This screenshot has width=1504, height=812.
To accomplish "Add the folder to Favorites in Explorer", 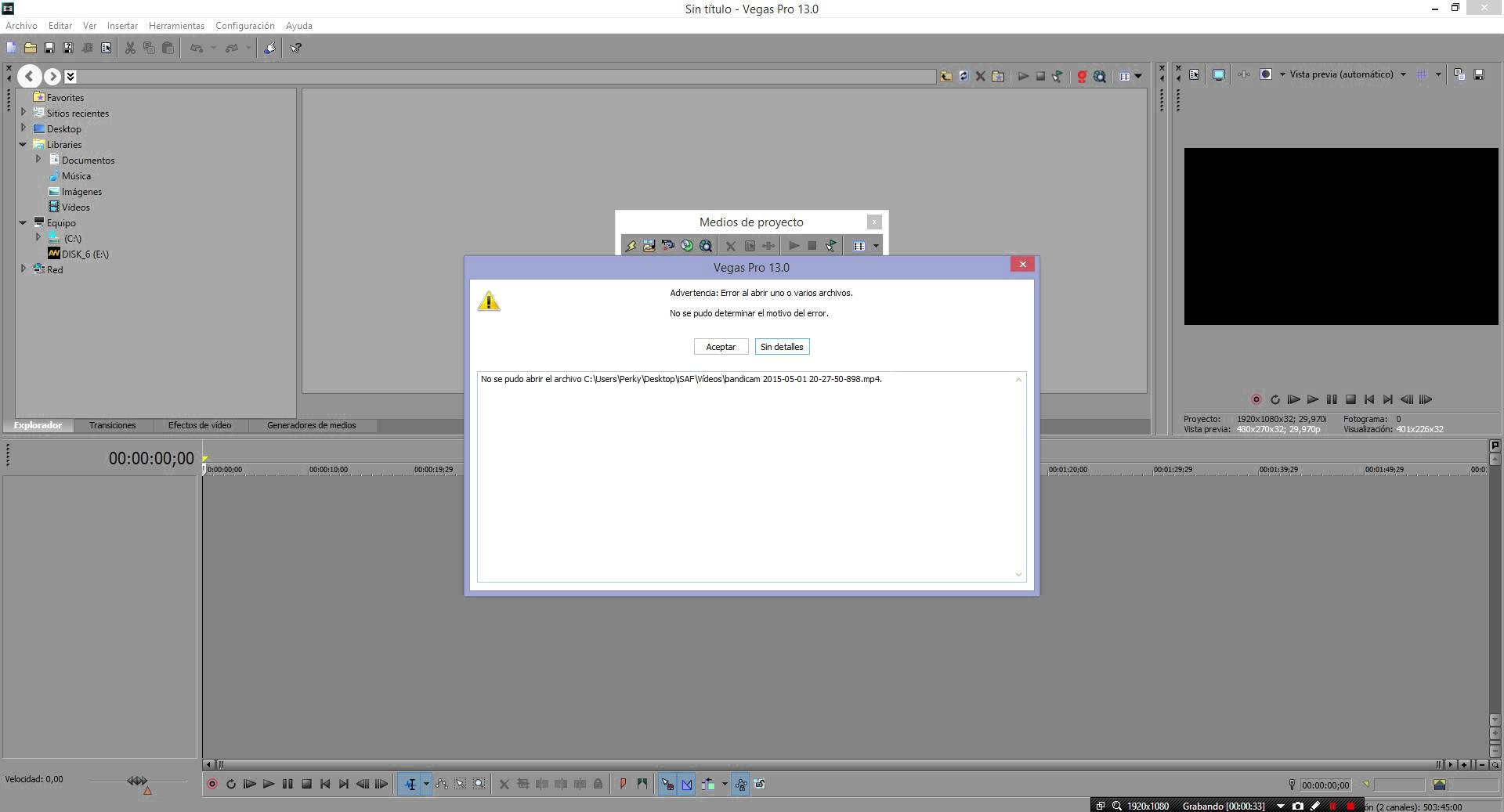I will [998, 76].
